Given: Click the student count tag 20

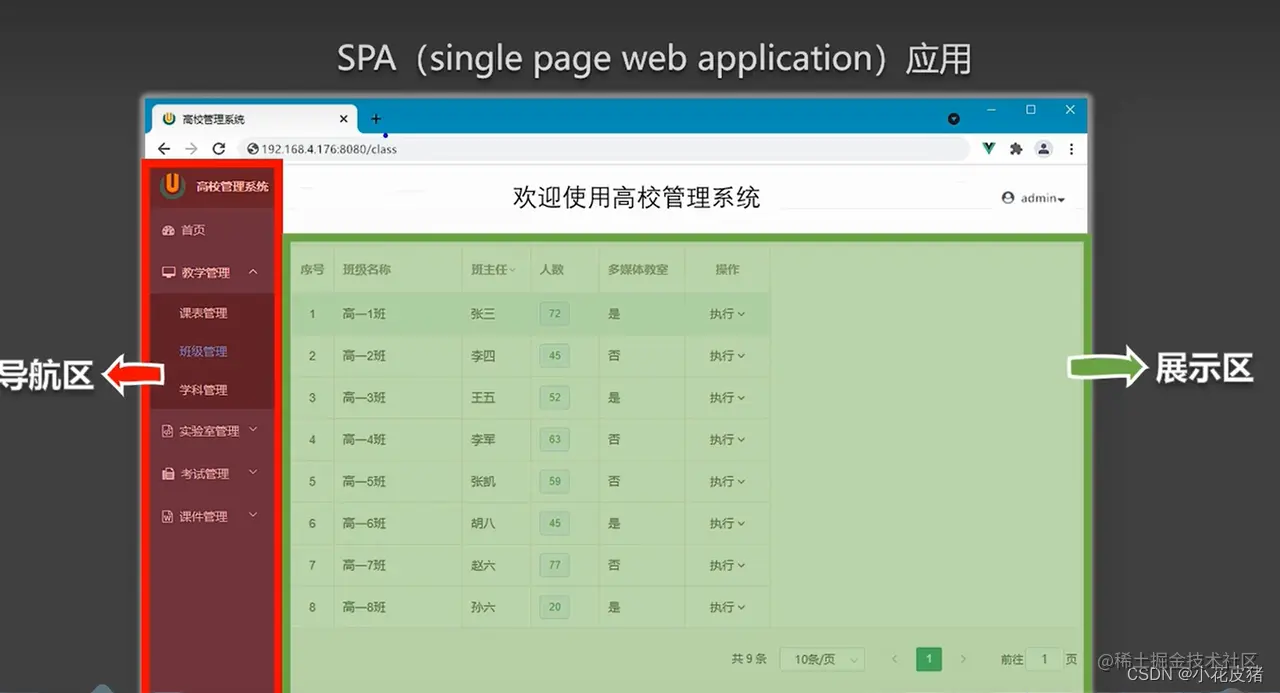Looking at the screenshot, I should (554, 608).
